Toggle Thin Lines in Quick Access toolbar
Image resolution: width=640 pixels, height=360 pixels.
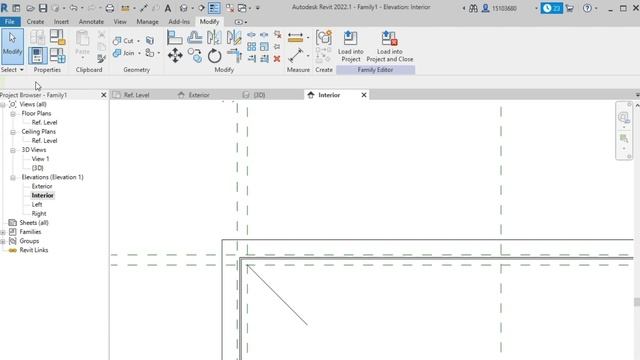214,8
